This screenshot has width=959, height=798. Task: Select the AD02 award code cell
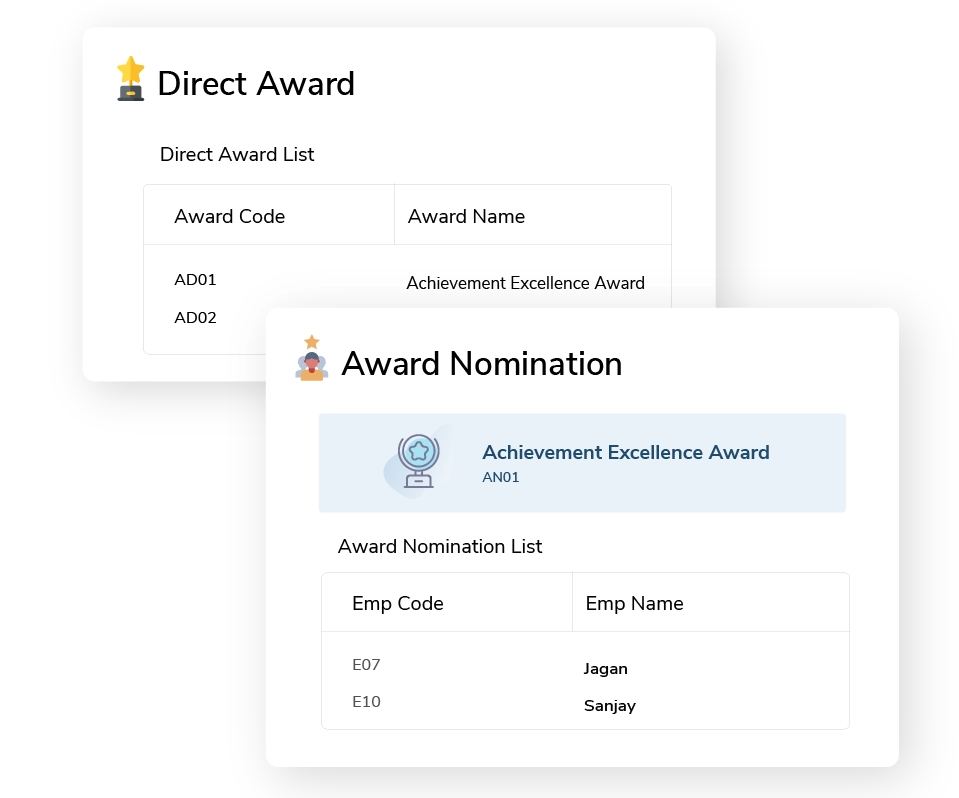(x=195, y=318)
